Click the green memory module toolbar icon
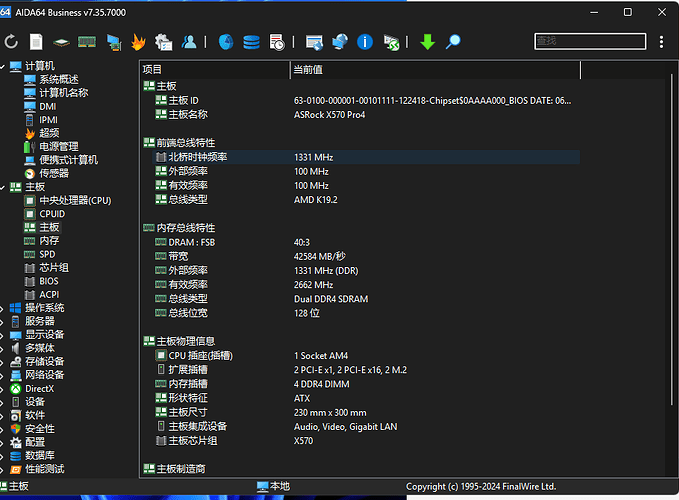This screenshot has height=500, width=679. (87, 42)
